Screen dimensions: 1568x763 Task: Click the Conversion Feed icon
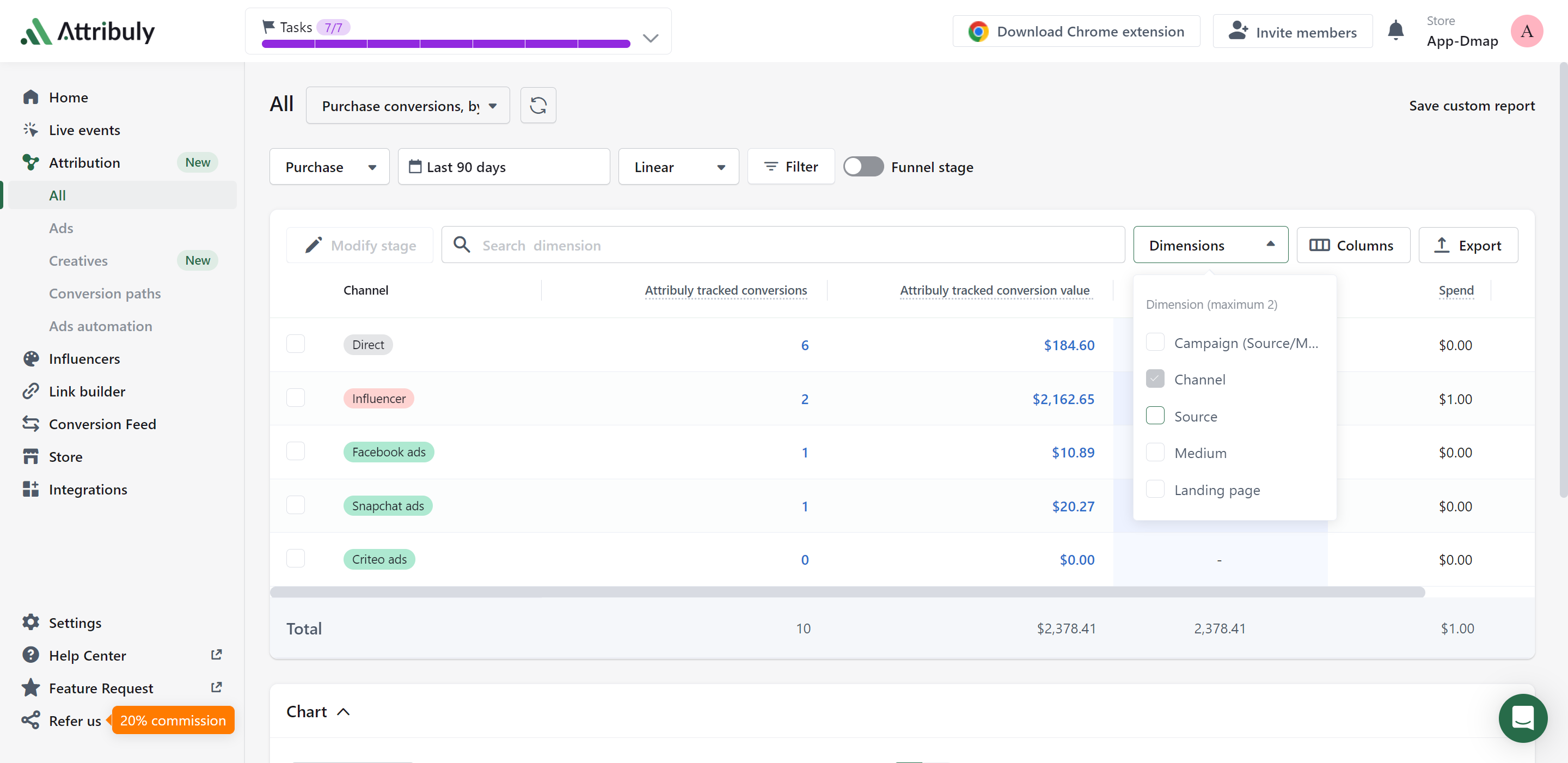click(30, 423)
